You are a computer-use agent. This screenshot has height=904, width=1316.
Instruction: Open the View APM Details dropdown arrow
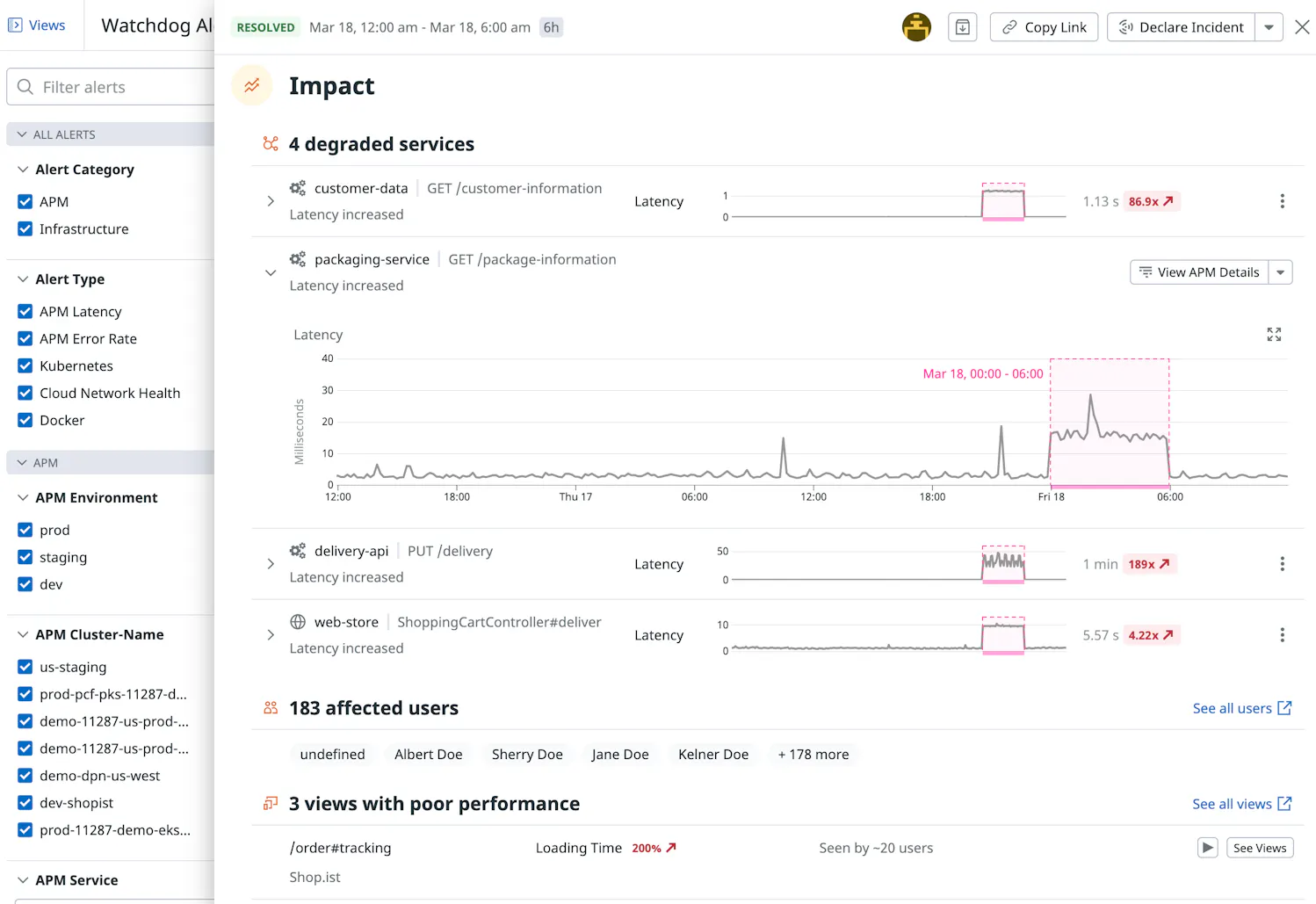coord(1281,271)
